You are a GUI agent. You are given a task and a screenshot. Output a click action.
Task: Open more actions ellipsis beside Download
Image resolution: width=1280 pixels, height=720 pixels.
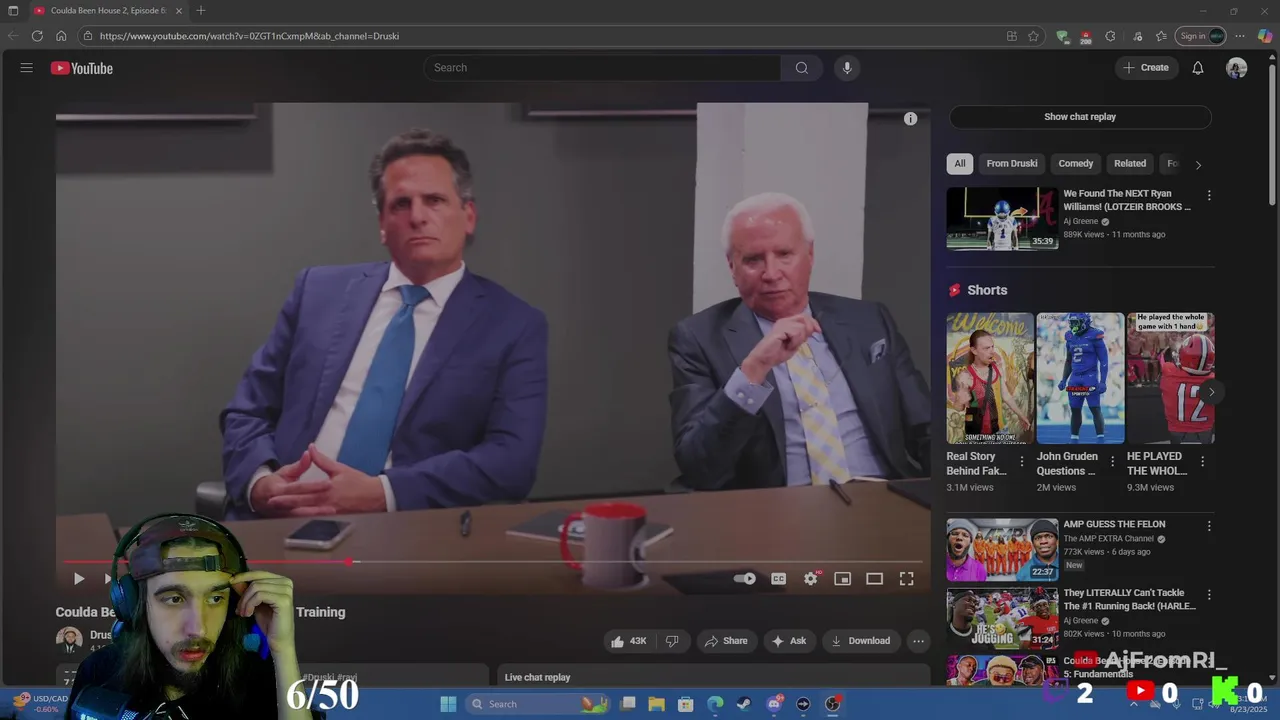[x=918, y=641]
